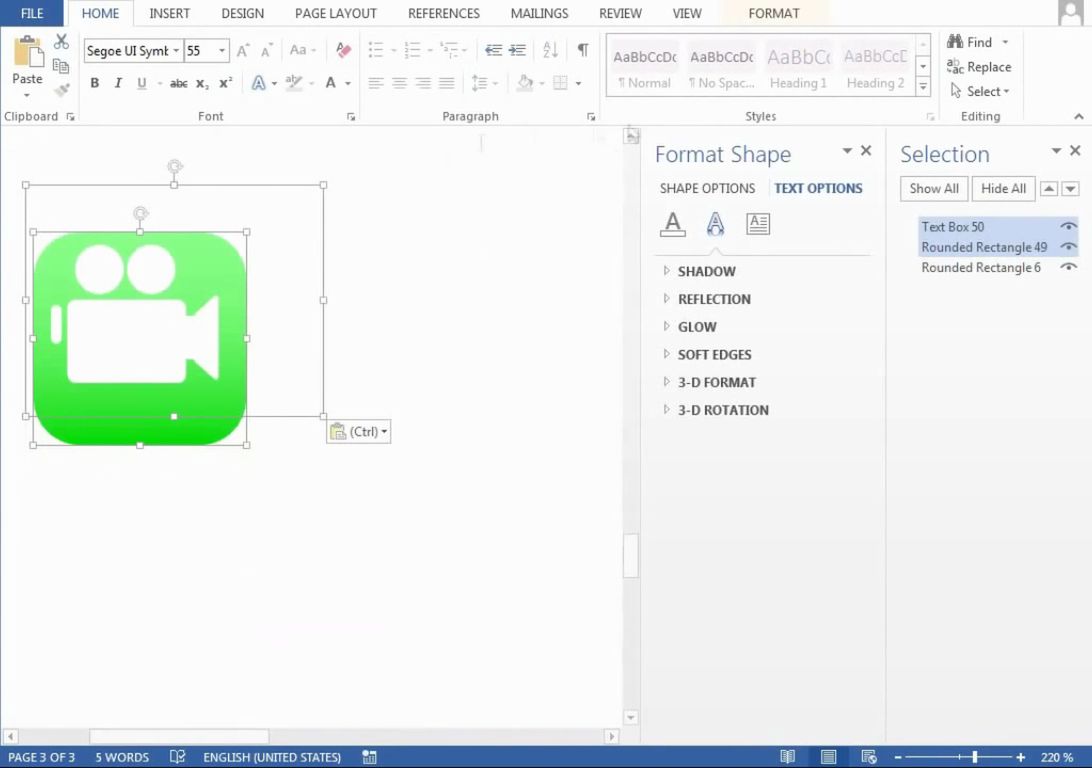Click Replace in Editing group
Image resolution: width=1092 pixels, height=768 pixels.
(978, 67)
